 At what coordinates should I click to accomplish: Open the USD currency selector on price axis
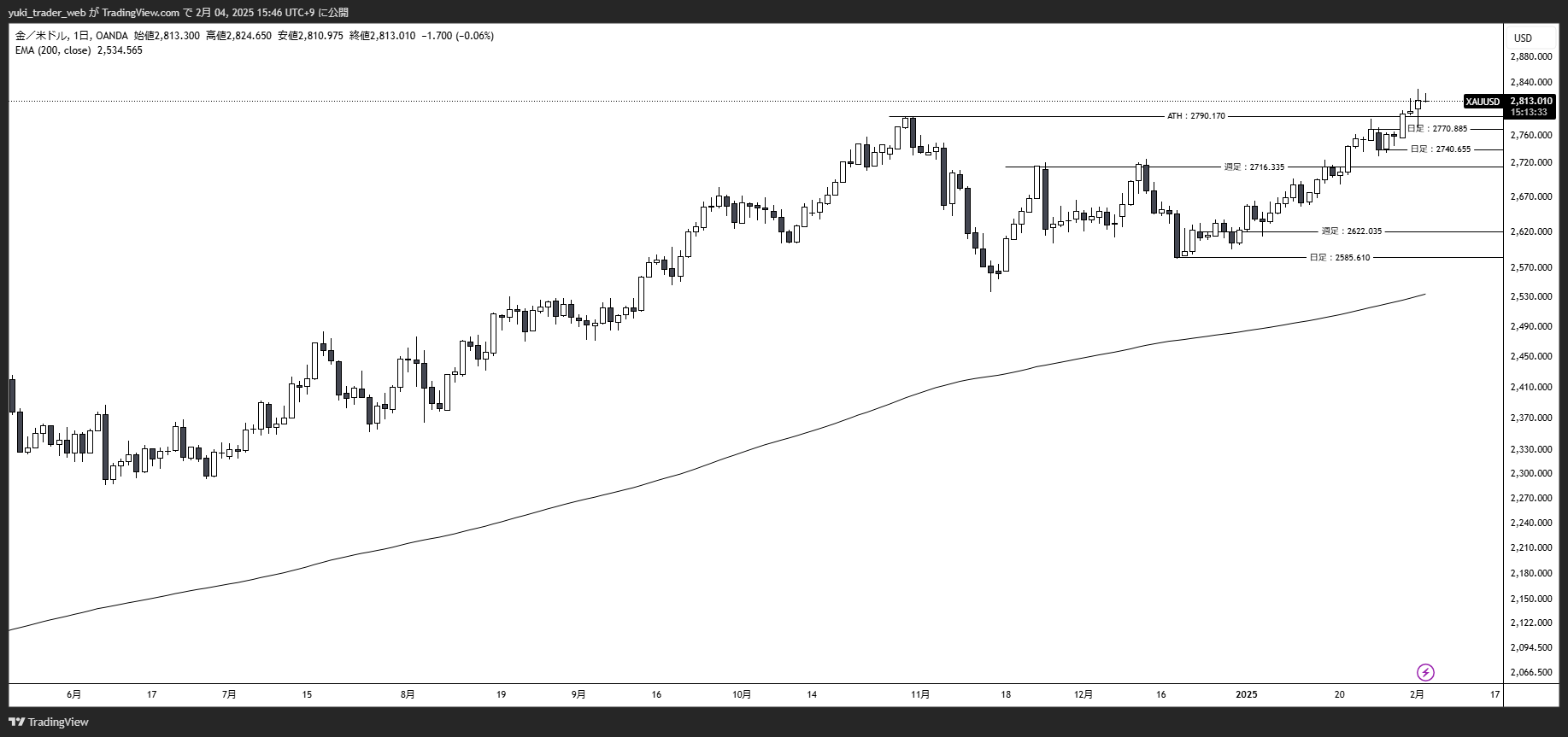click(1523, 38)
